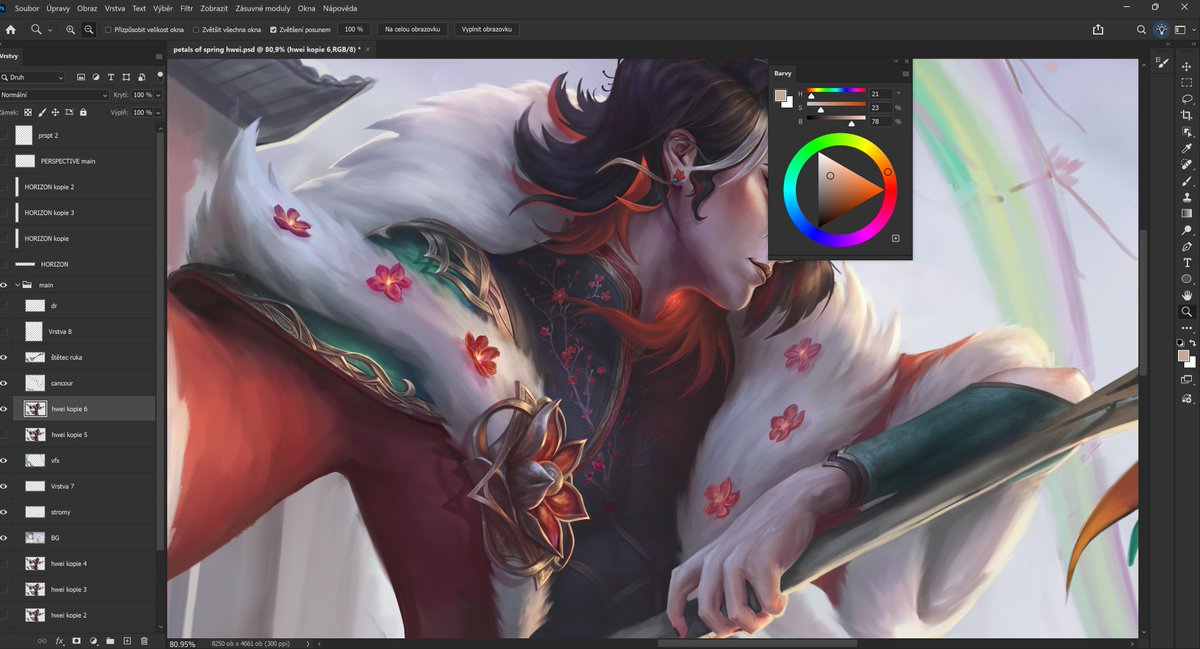Open the Filtr menu
Screen dimensions: 1200x649
click(186, 8)
